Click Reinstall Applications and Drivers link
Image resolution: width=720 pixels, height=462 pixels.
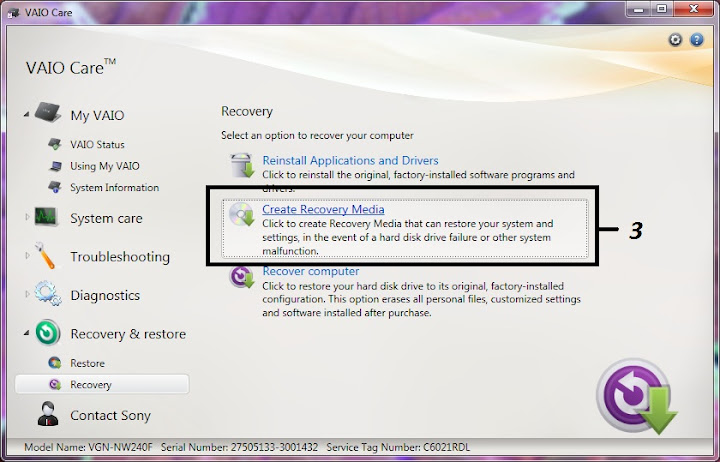click(x=350, y=160)
